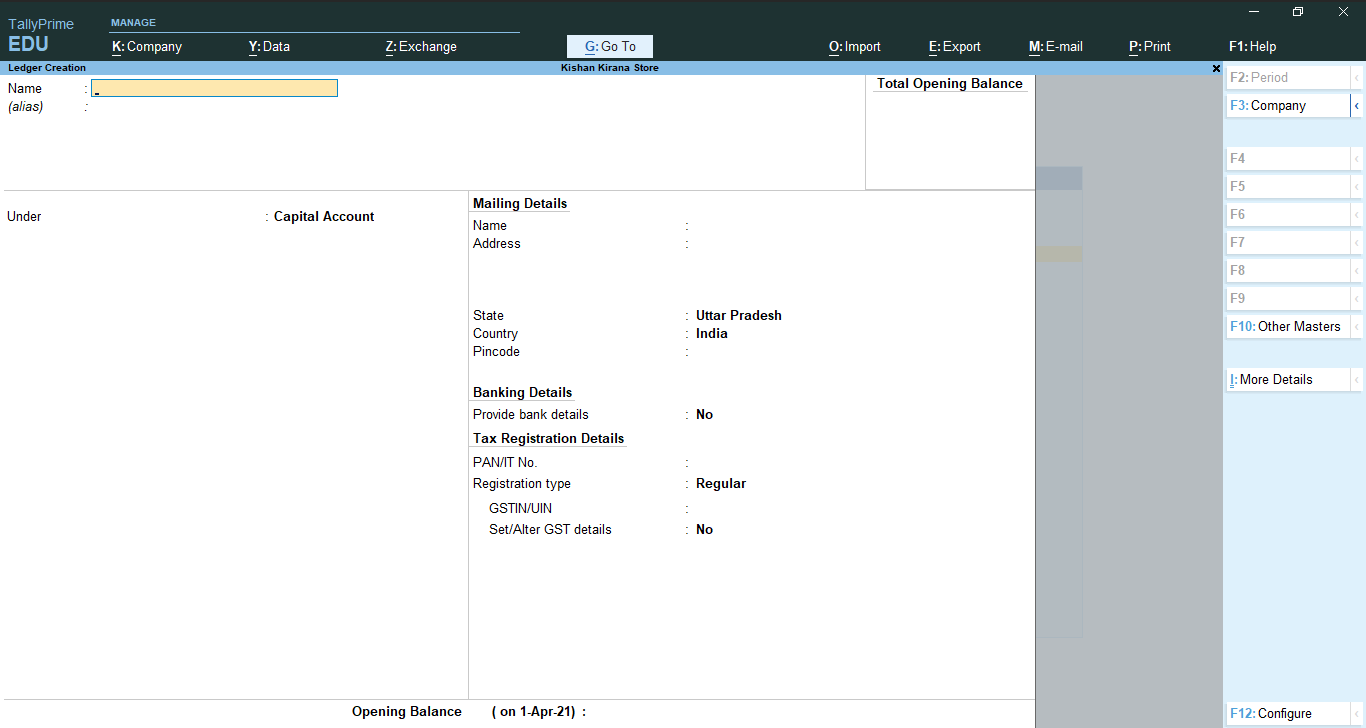Image resolution: width=1366 pixels, height=728 pixels.
Task: Click the Address field
Action: tap(860, 244)
